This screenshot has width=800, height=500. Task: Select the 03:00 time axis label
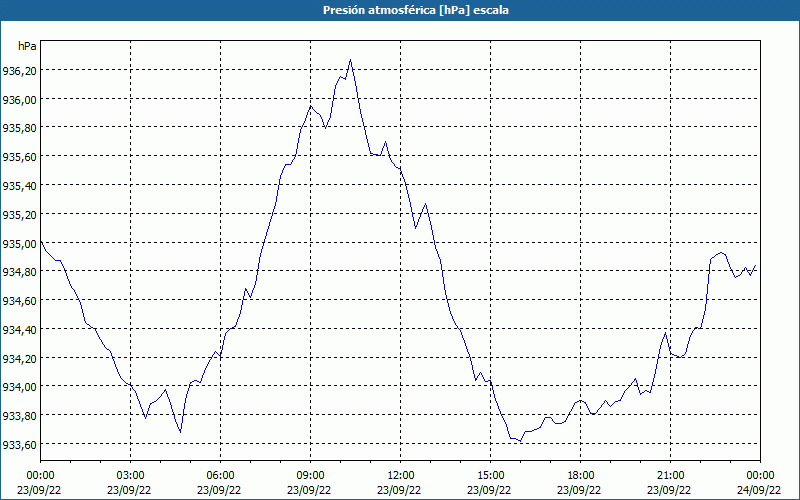(130, 476)
